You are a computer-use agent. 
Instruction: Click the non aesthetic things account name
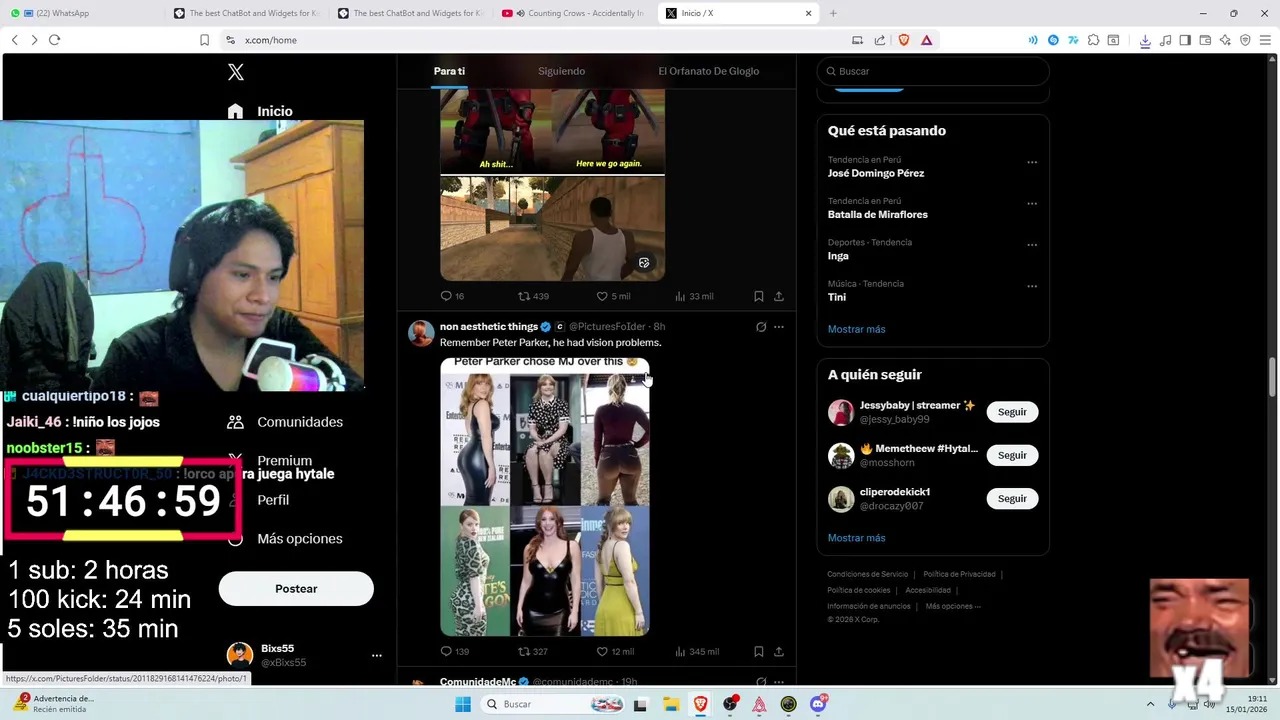tap(489, 327)
